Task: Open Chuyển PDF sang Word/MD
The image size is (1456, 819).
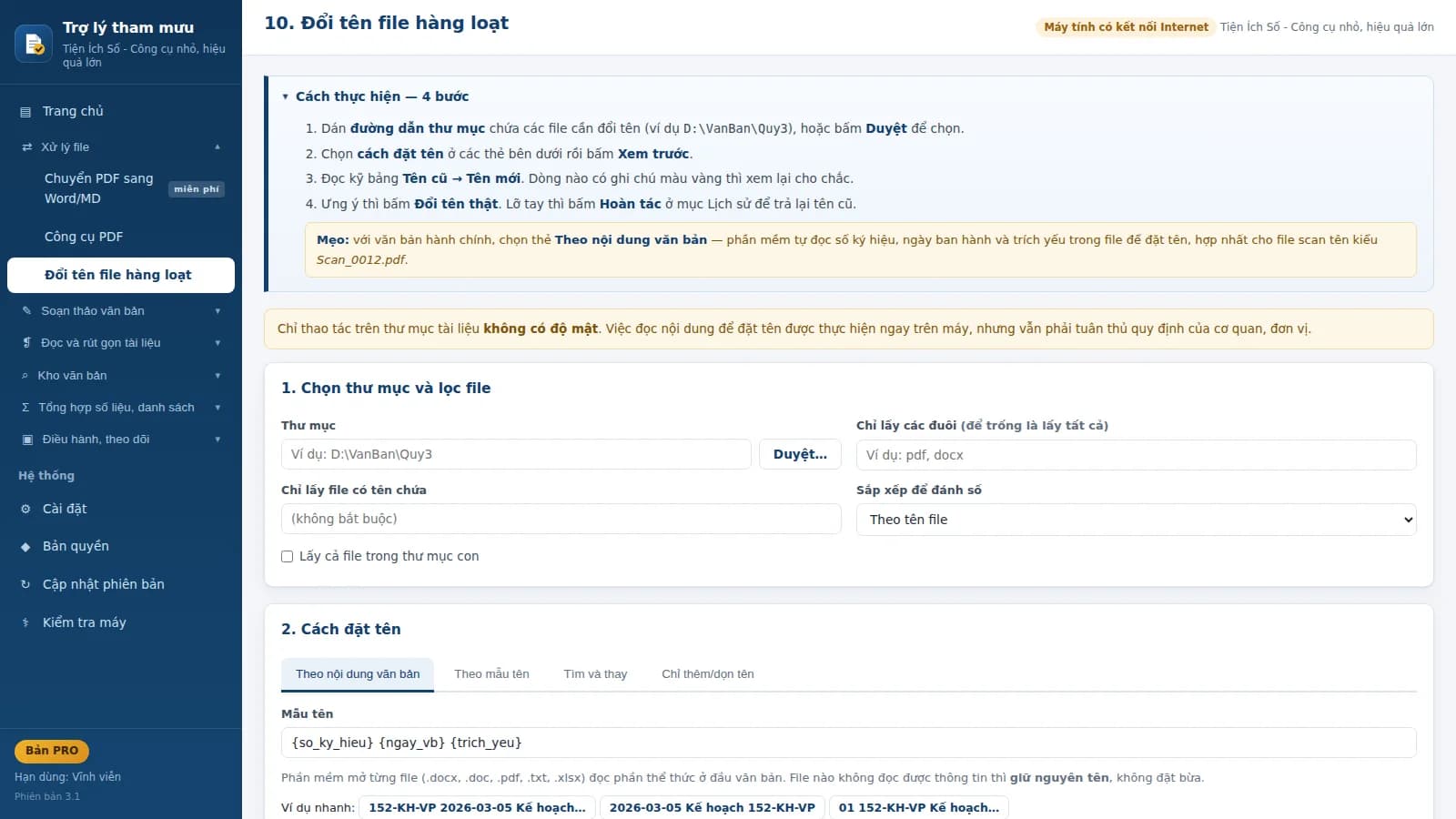Action: [121, 188]
